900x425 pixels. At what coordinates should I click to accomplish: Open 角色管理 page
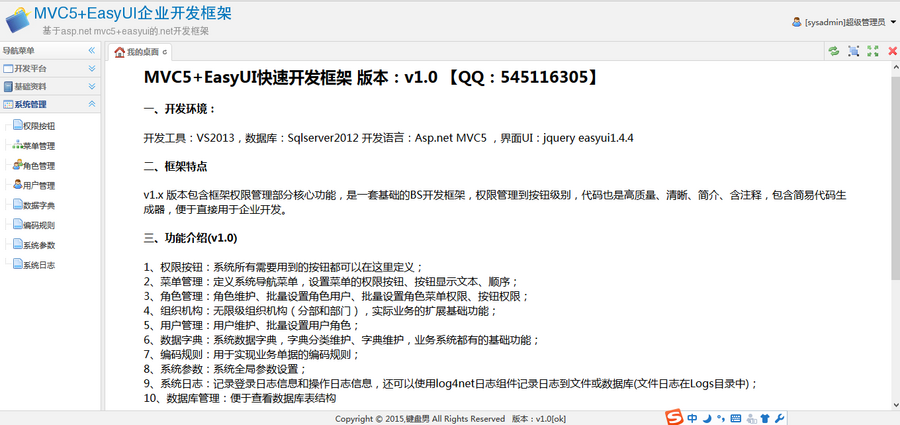pyautogui.click(x=39, y=166)
